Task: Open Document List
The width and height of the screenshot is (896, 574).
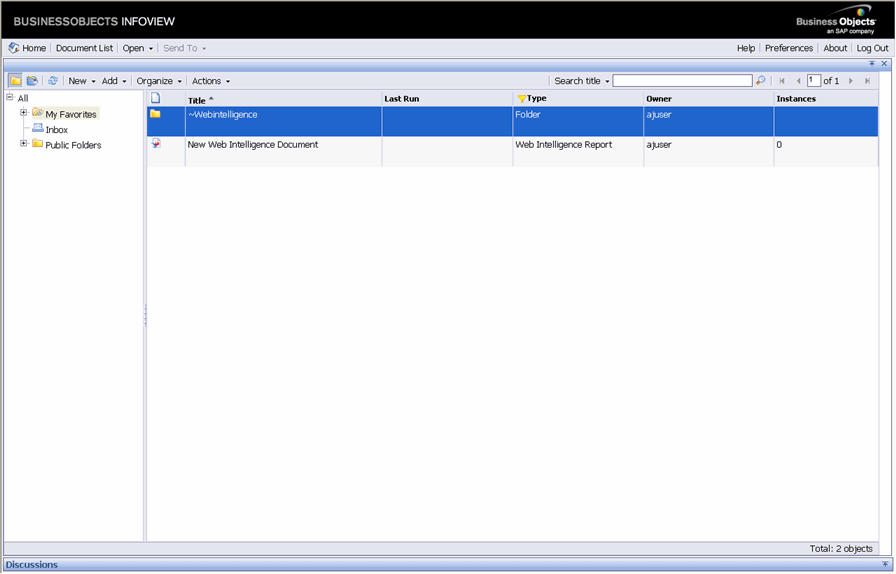Action: (x=84, y=48)
